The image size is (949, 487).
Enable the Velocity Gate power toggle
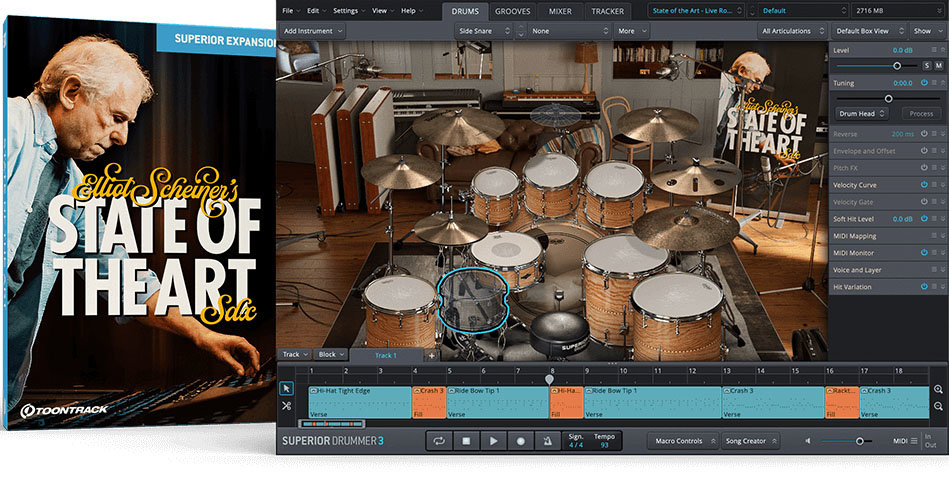(924, 201)
